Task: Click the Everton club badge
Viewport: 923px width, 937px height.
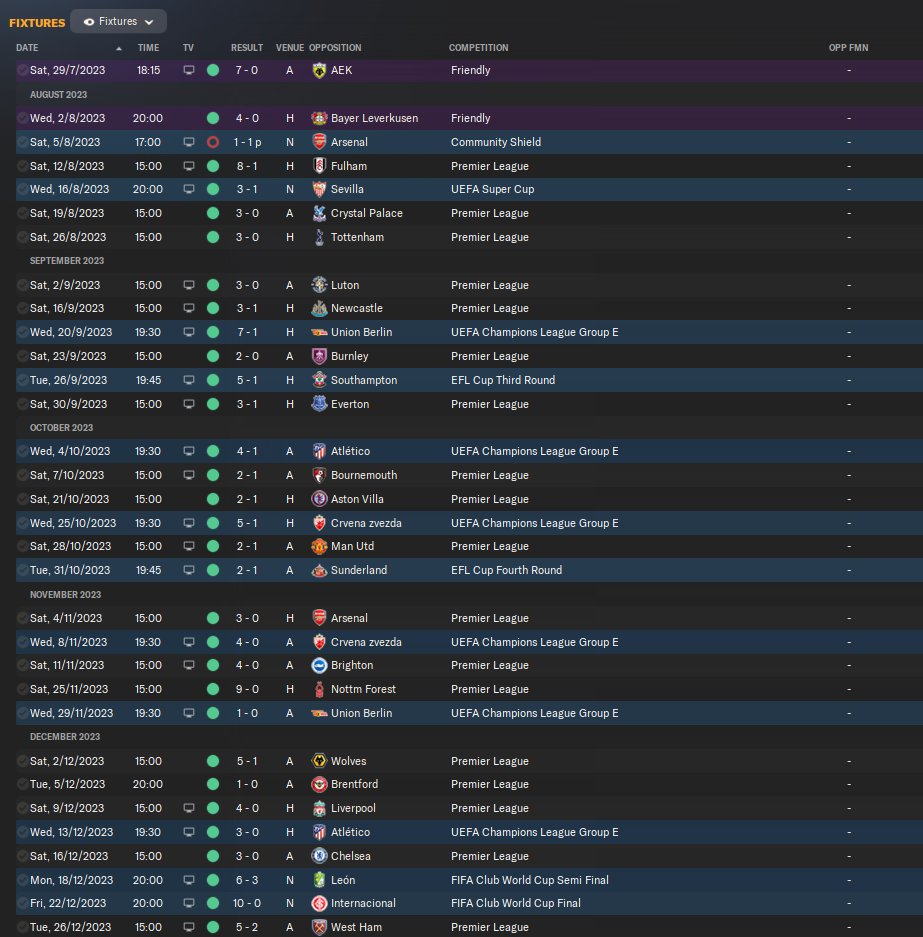Action: coord(320,404)
